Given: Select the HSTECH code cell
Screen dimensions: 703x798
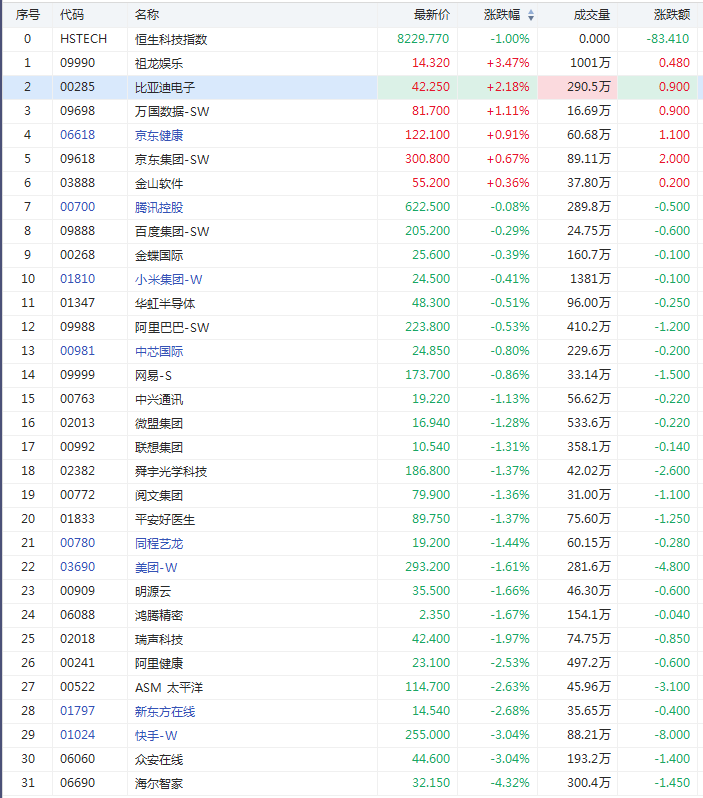Looking at the screenshot, I should pos(83,39).
